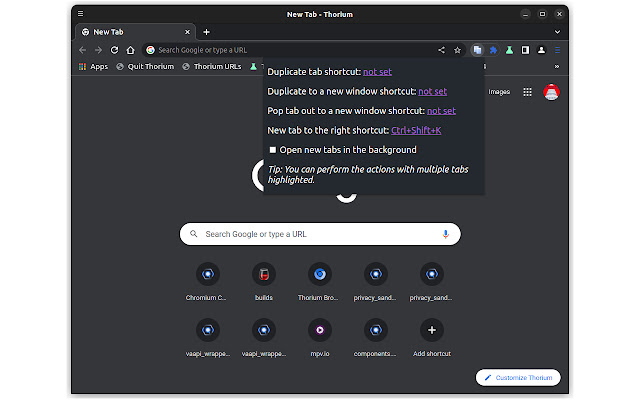Viewport: 640px width, 400px height.
Task: Open the builds shortcut tile
Action: [x=264, y=281]
